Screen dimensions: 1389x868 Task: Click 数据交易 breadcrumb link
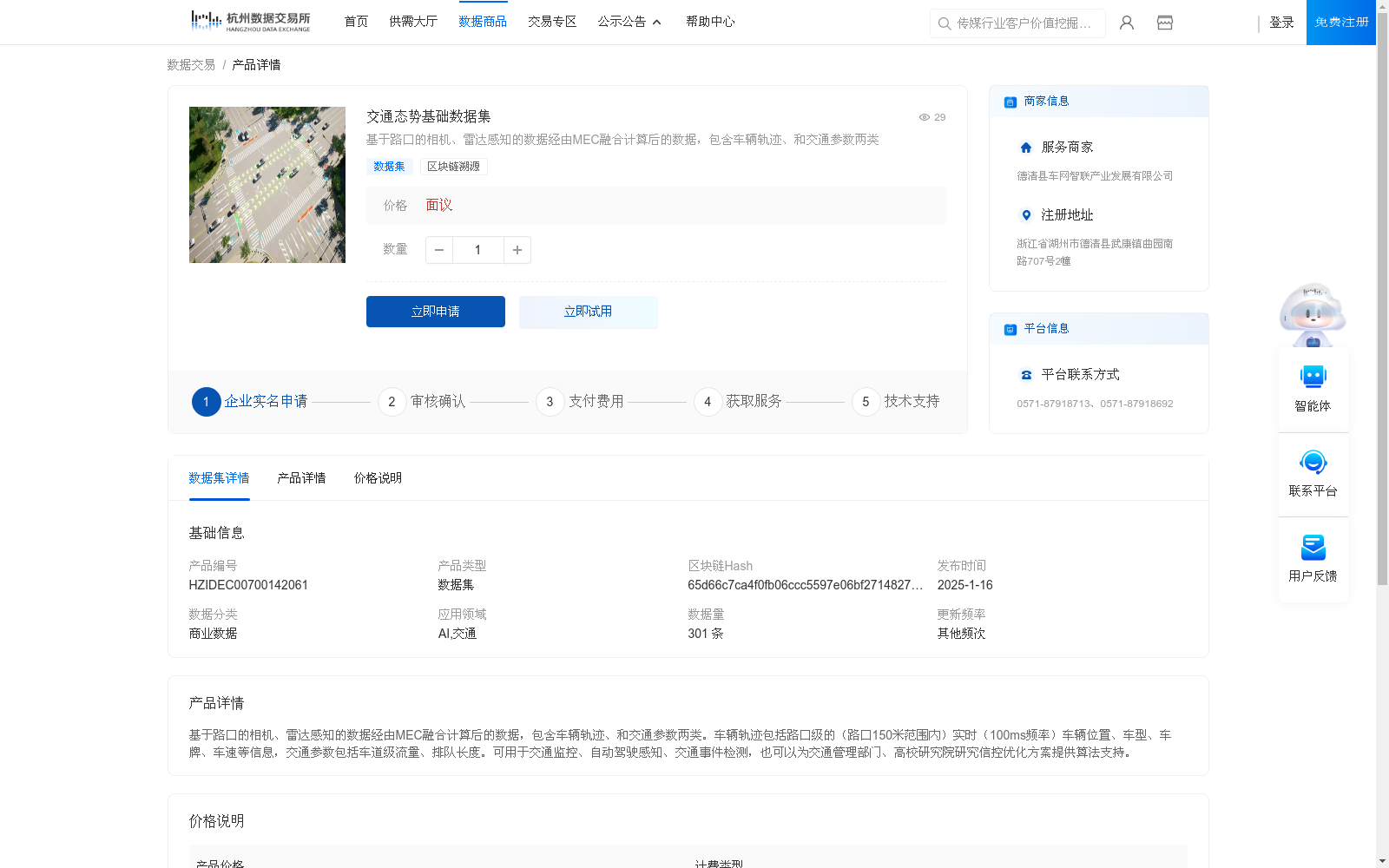(x=191, y=65)
